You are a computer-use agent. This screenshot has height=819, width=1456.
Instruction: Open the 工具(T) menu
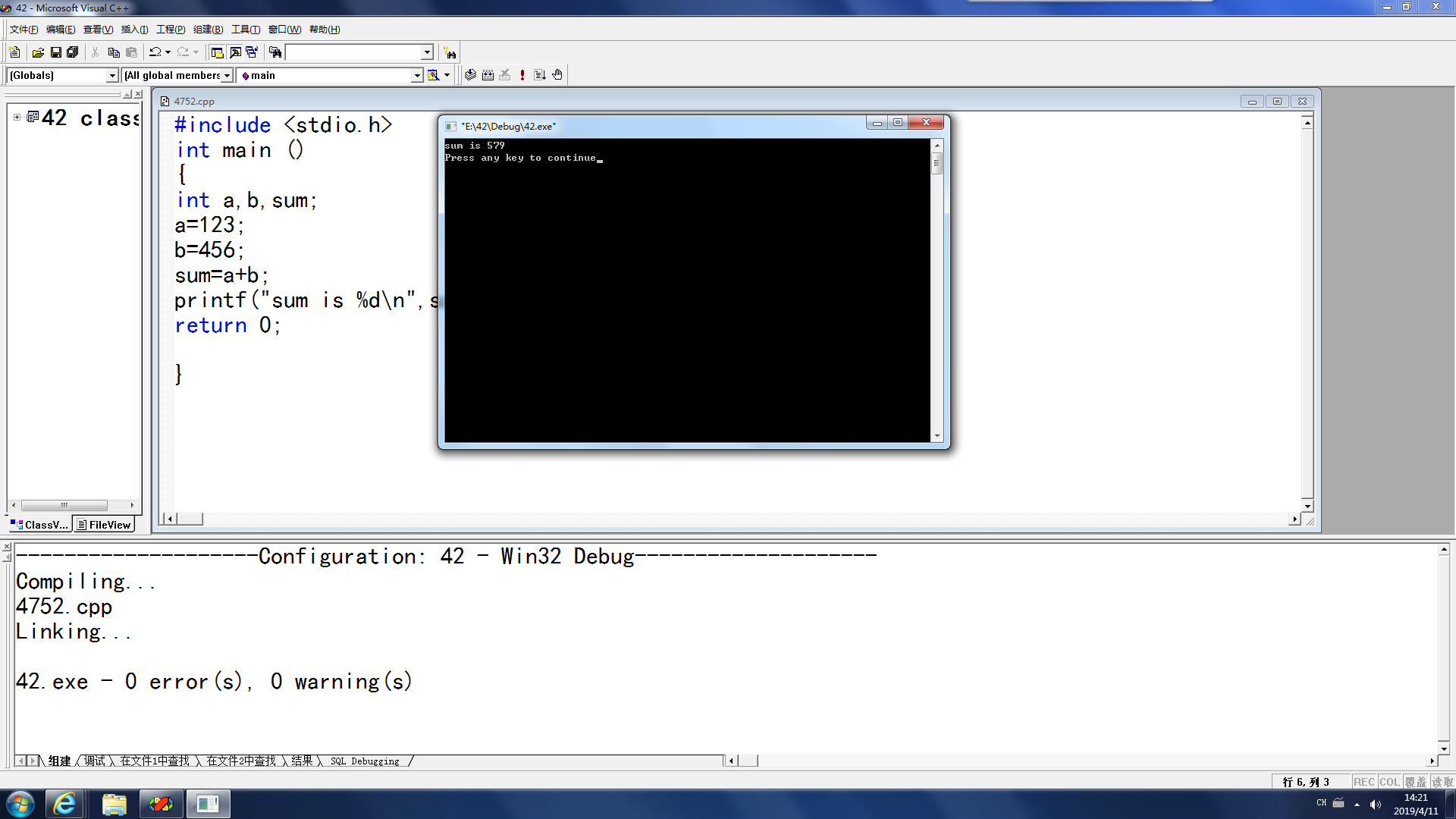coord(246,30)
